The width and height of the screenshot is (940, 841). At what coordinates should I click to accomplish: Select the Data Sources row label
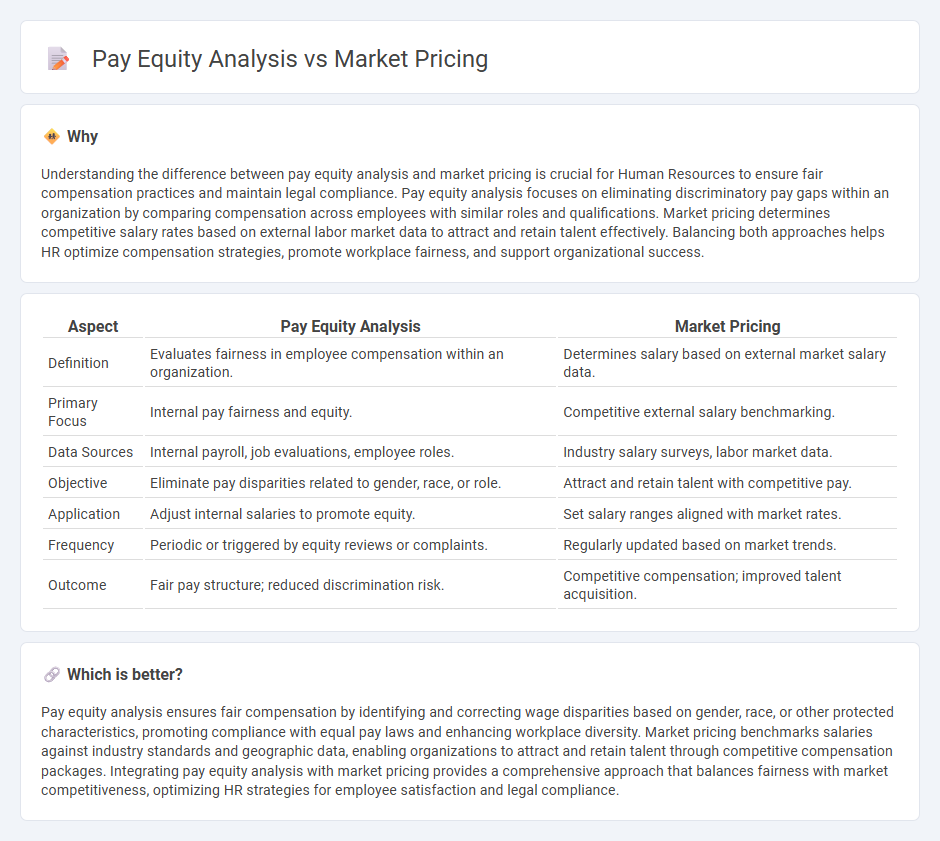point(91,452)
